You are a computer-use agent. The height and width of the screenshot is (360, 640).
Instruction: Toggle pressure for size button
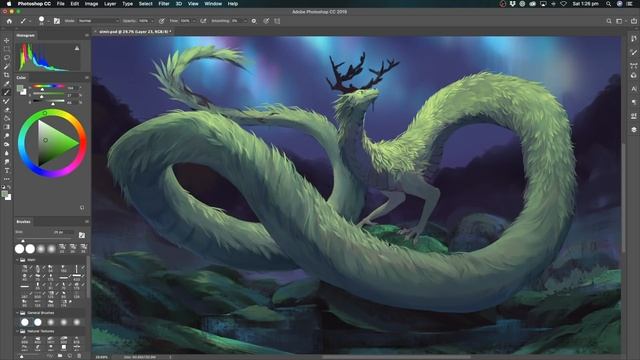coord(266,21)
